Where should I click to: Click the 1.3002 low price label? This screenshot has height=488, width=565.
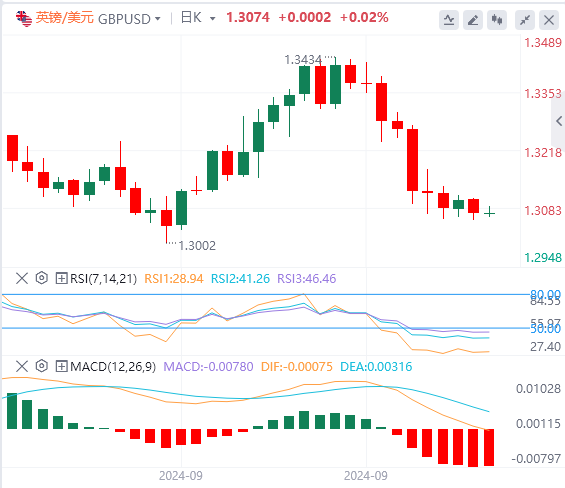(x=197, y=246)
